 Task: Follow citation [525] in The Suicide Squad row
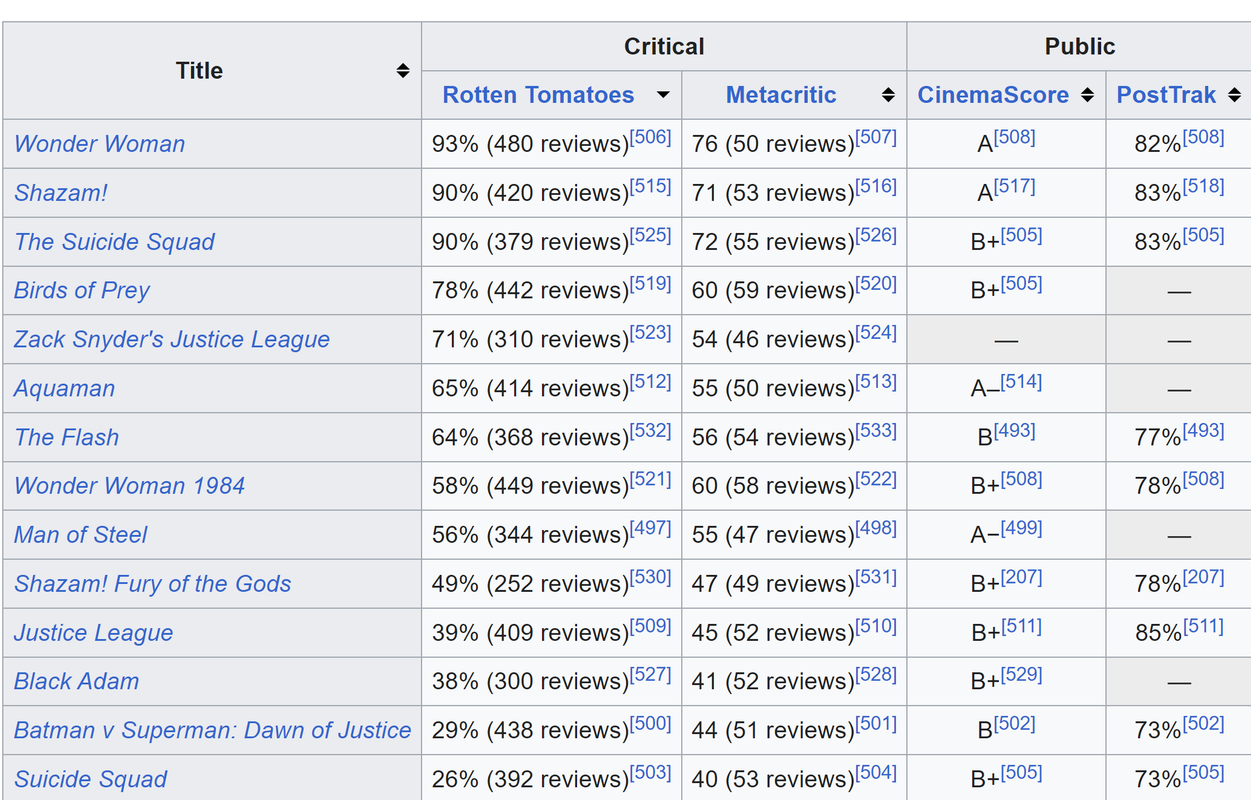650,235
